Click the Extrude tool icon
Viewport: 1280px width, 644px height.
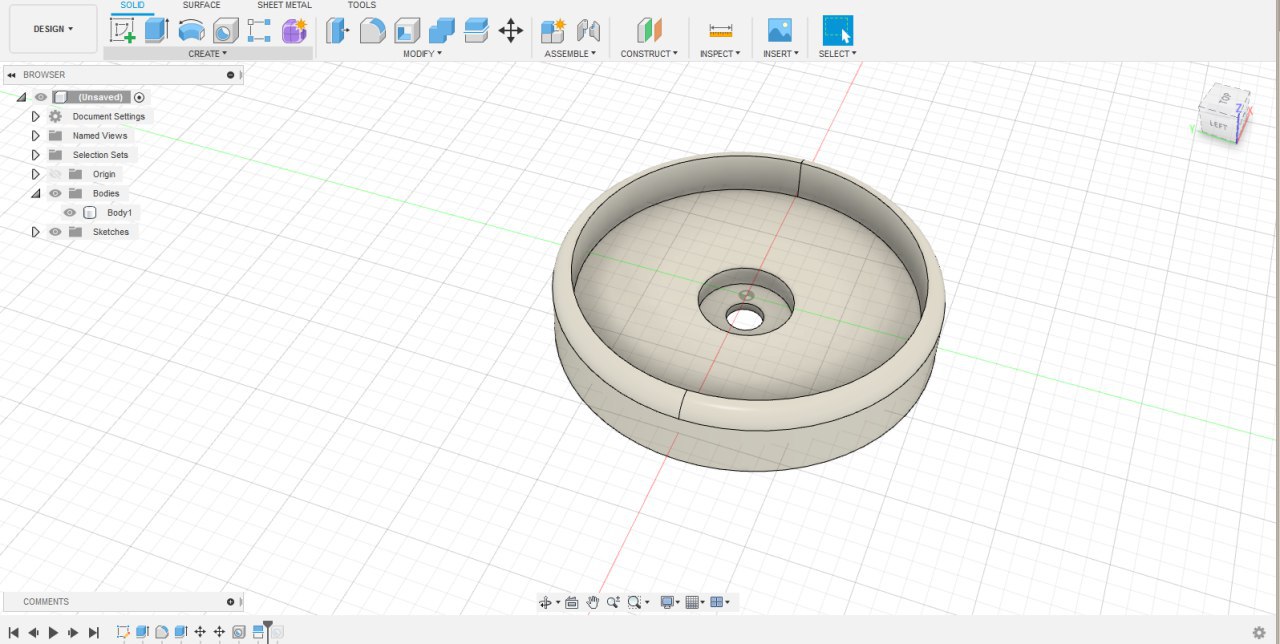(x=156, y=30)
